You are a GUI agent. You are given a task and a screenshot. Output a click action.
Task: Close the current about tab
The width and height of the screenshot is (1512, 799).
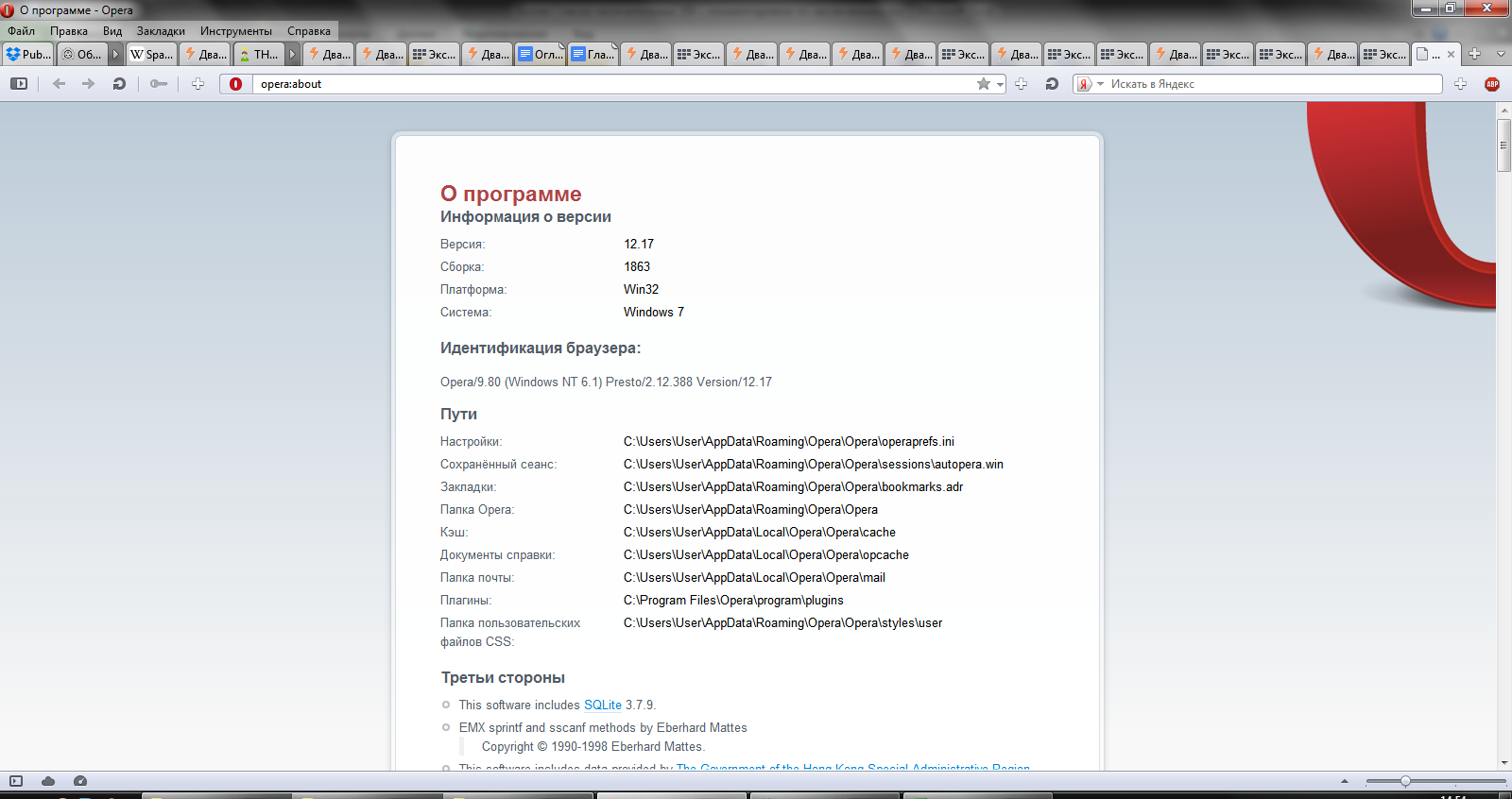point(1452,54)
